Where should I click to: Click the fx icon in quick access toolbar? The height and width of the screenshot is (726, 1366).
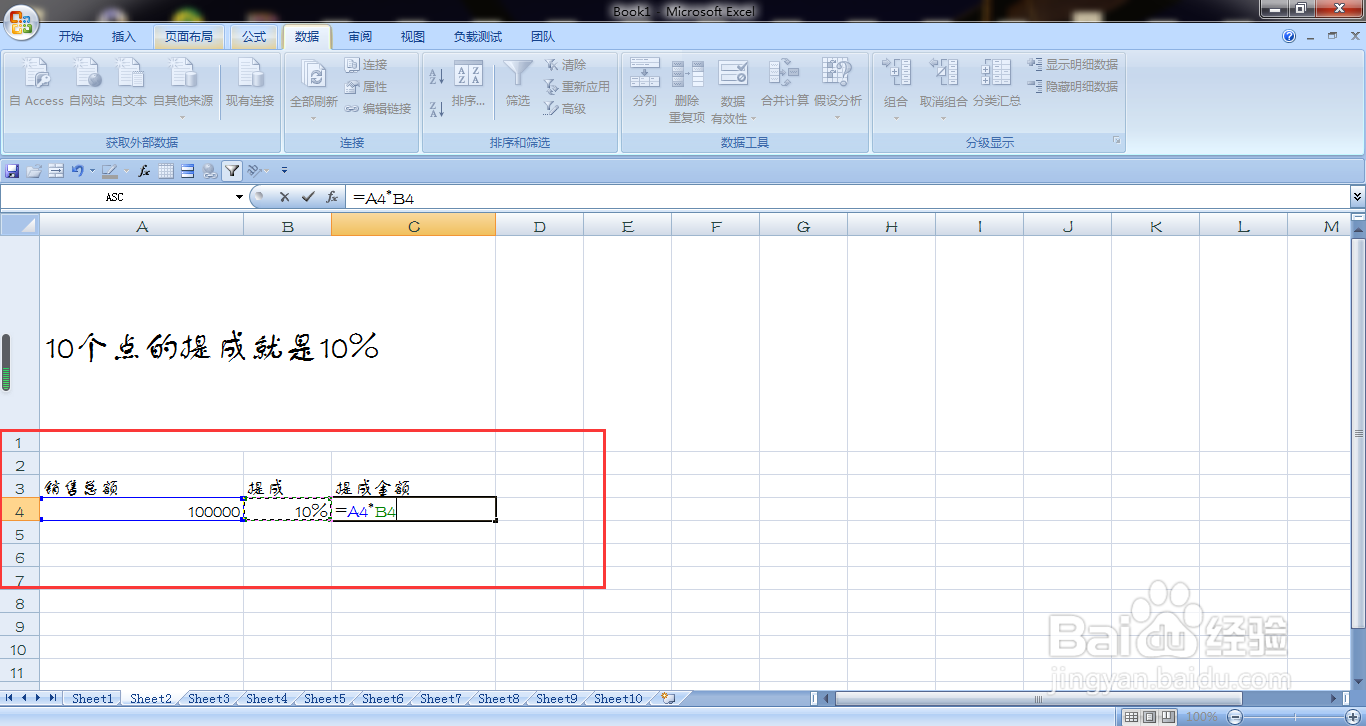144,171
